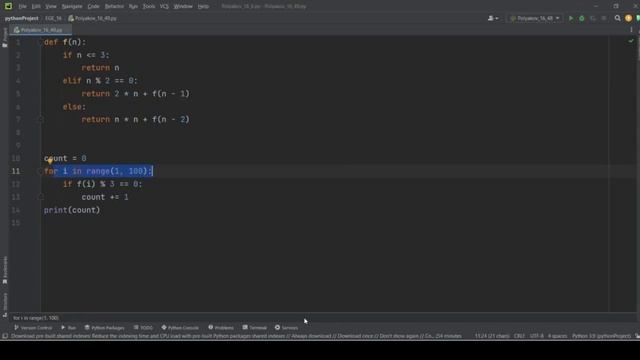
Task: Open the Structure sidebar tab
Action: click(5, 304)
